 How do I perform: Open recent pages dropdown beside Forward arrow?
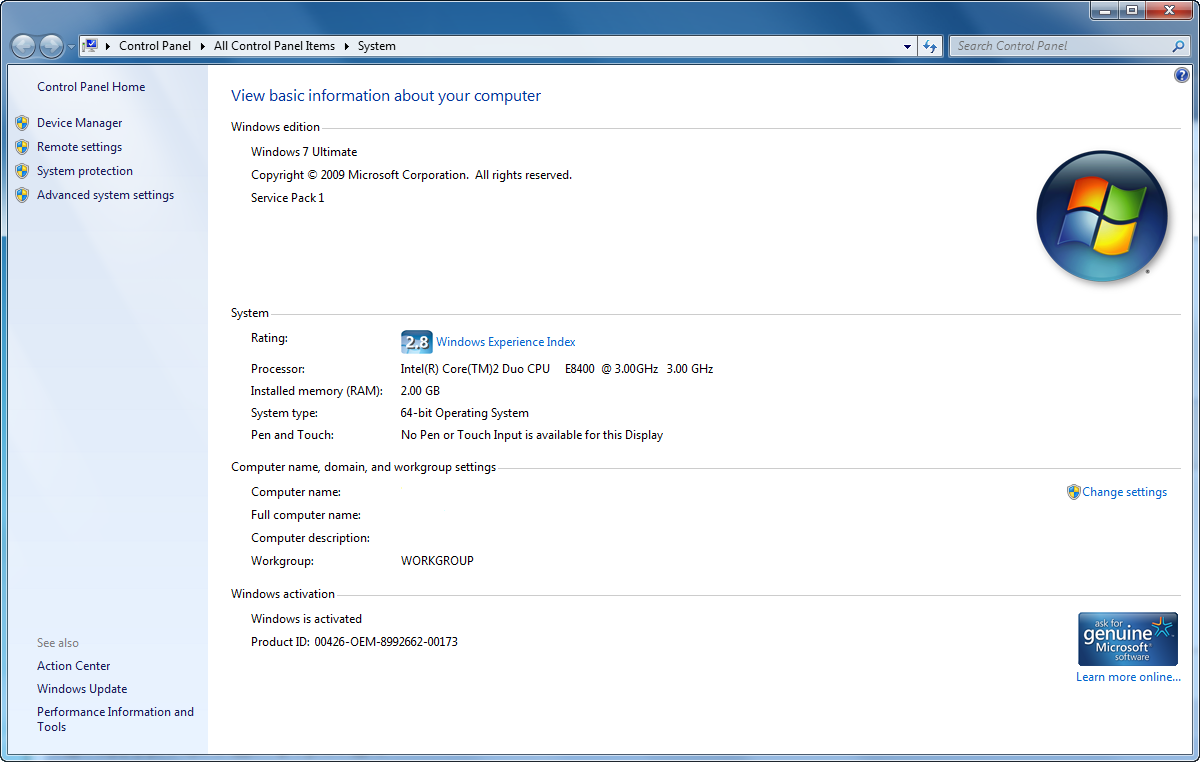click(x=71, y=47)
